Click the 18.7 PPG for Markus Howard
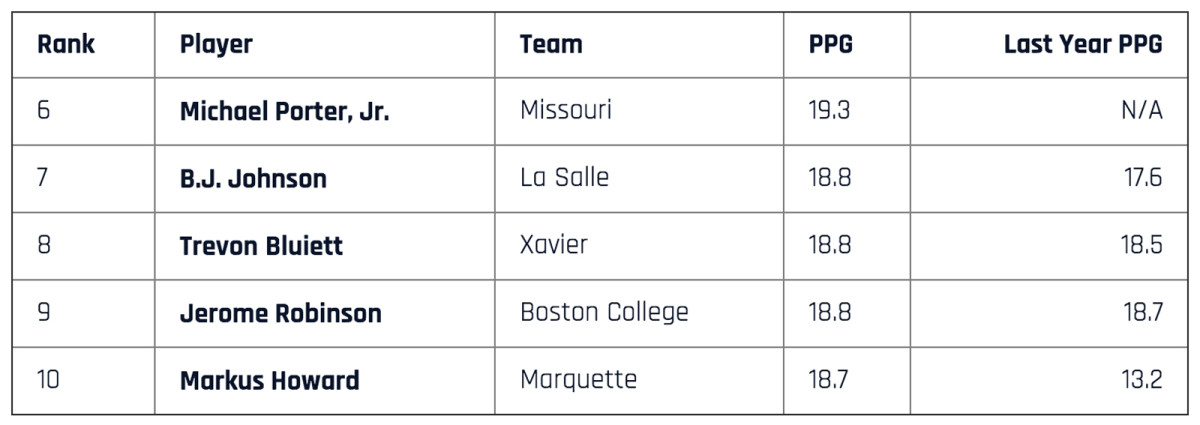The width and height of the screenshot is (1200, 425). pos(829,379)
